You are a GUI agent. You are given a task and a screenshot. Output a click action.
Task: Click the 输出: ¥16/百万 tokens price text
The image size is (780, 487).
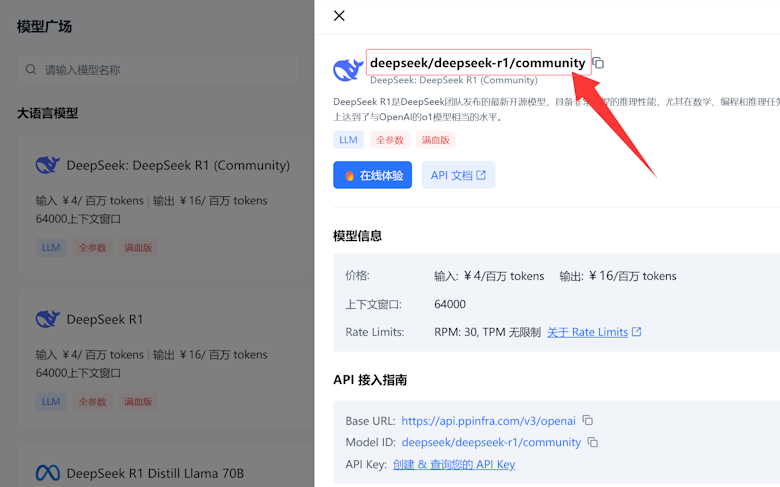click(618, 276)
